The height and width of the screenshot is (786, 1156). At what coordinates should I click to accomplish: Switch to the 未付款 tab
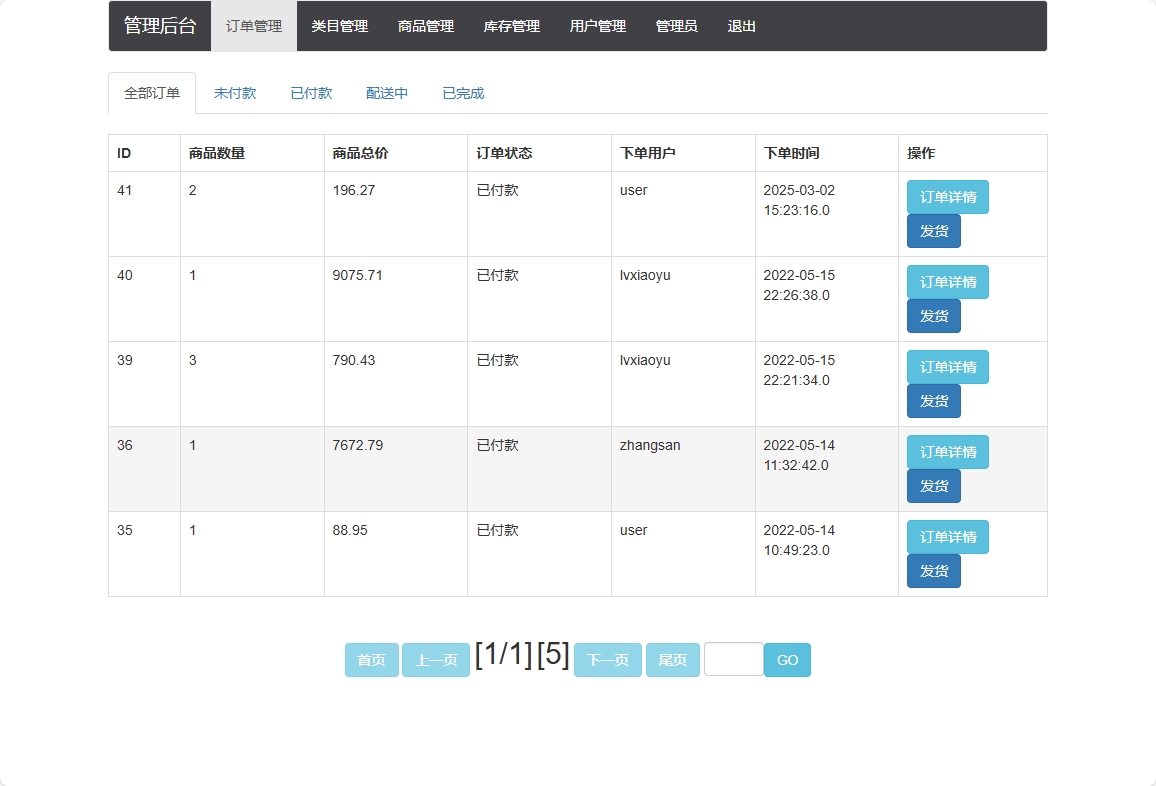point(235,93)
